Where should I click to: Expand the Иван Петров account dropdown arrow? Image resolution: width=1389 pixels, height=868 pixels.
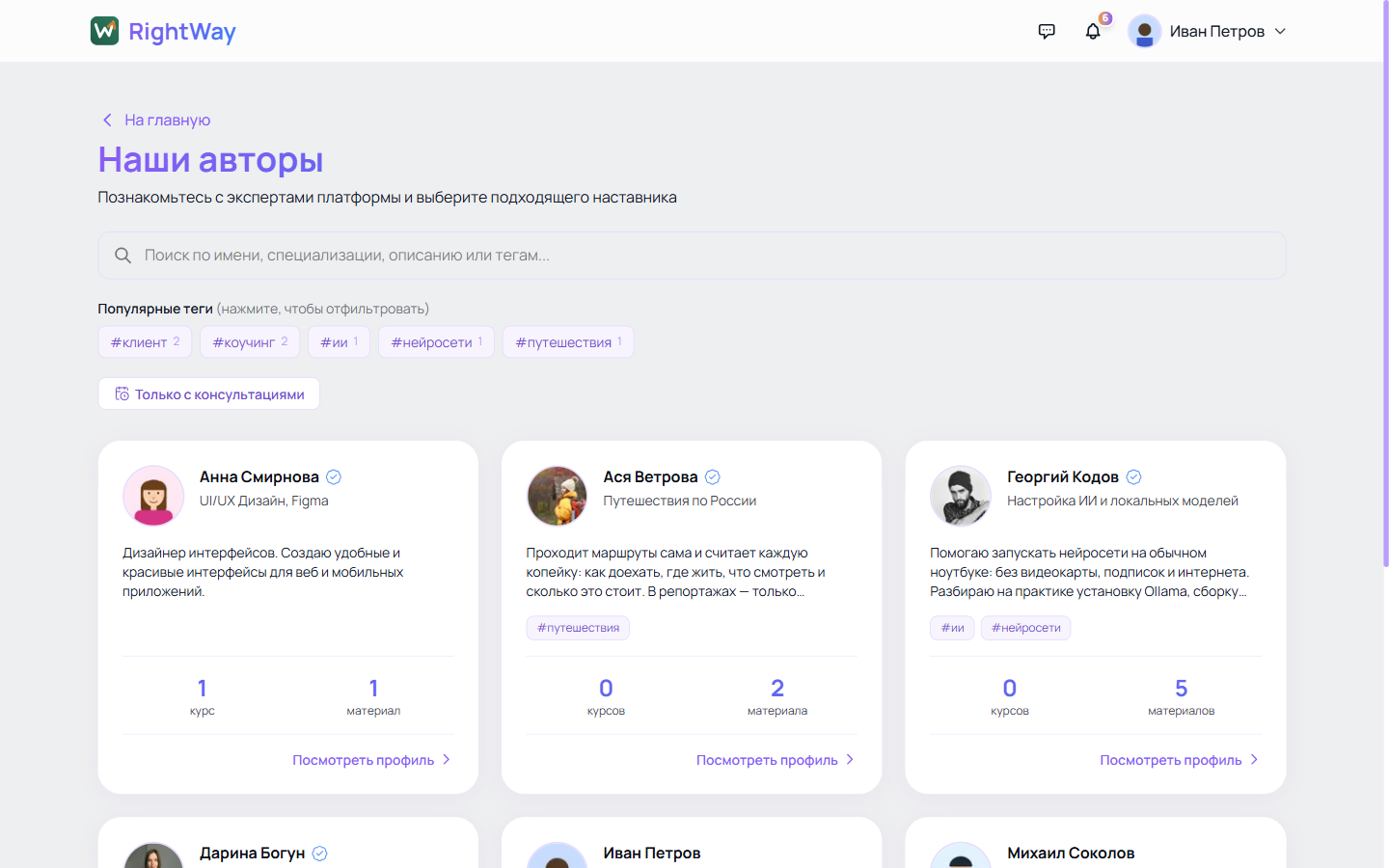pyautogui.click(x=1280, y=31)
